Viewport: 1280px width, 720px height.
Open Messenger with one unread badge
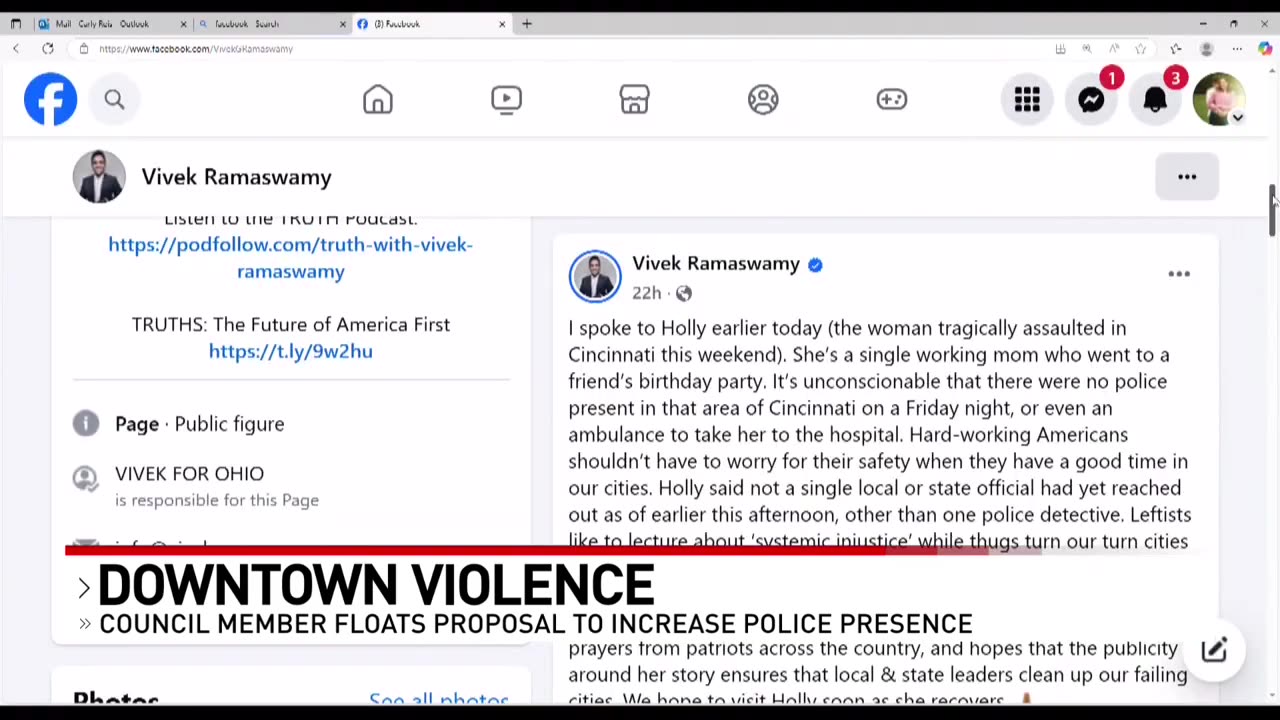(1091, 99)
